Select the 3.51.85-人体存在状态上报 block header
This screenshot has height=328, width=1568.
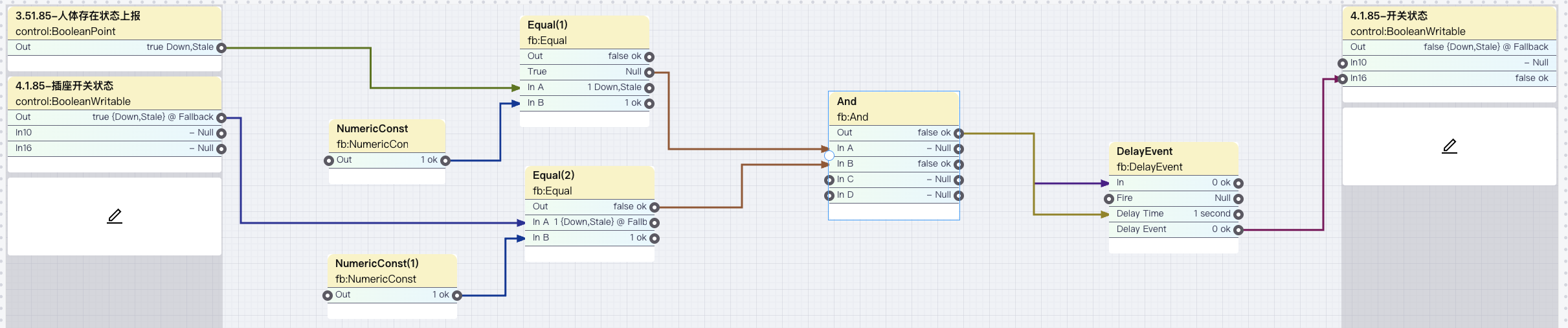click(115, 23)
